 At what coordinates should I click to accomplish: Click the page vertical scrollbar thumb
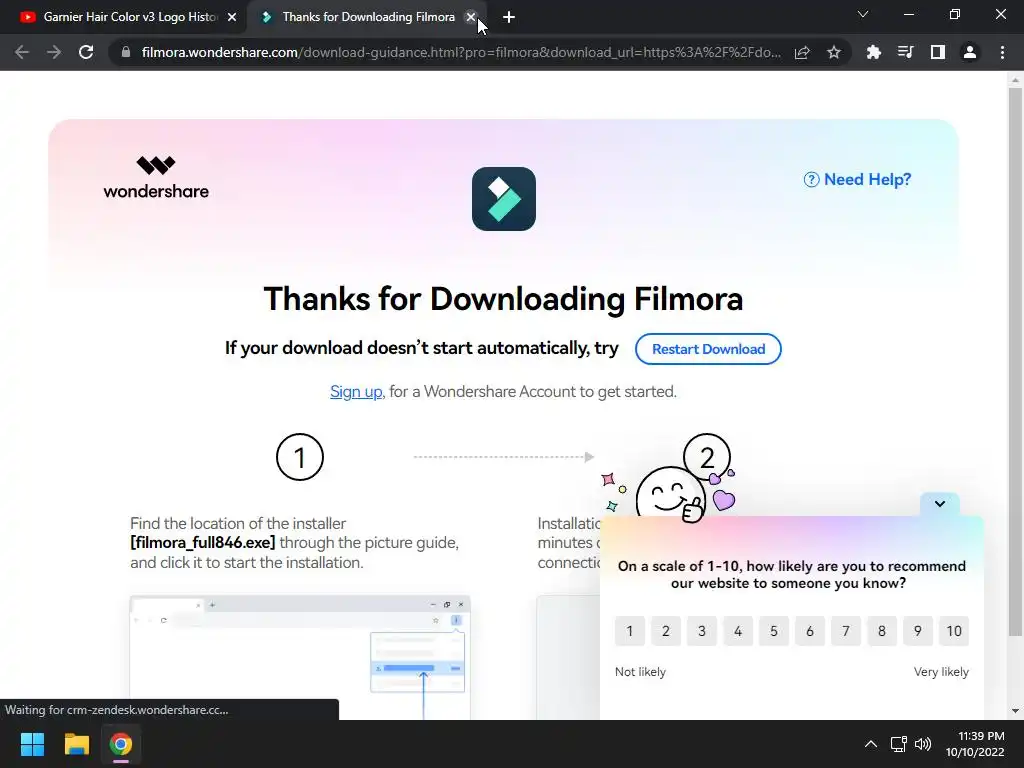point(1015,362)
